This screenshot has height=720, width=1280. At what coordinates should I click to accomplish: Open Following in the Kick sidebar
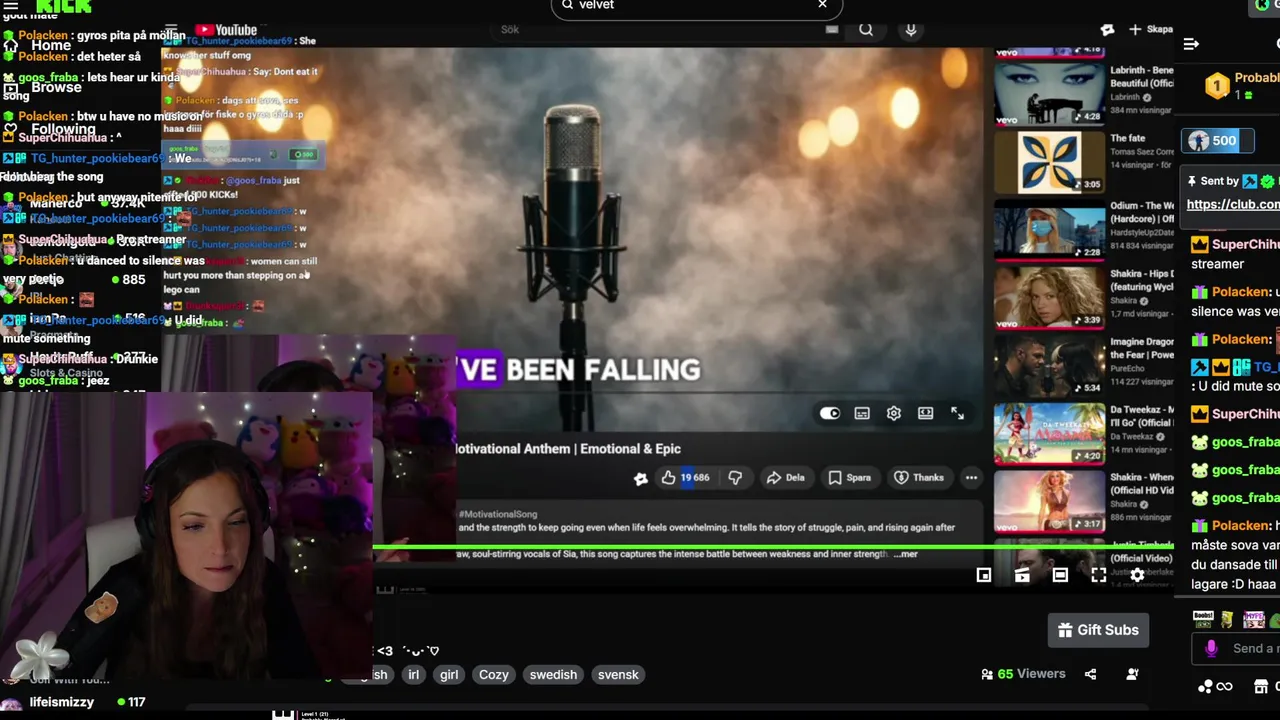[x=50, y=129]
